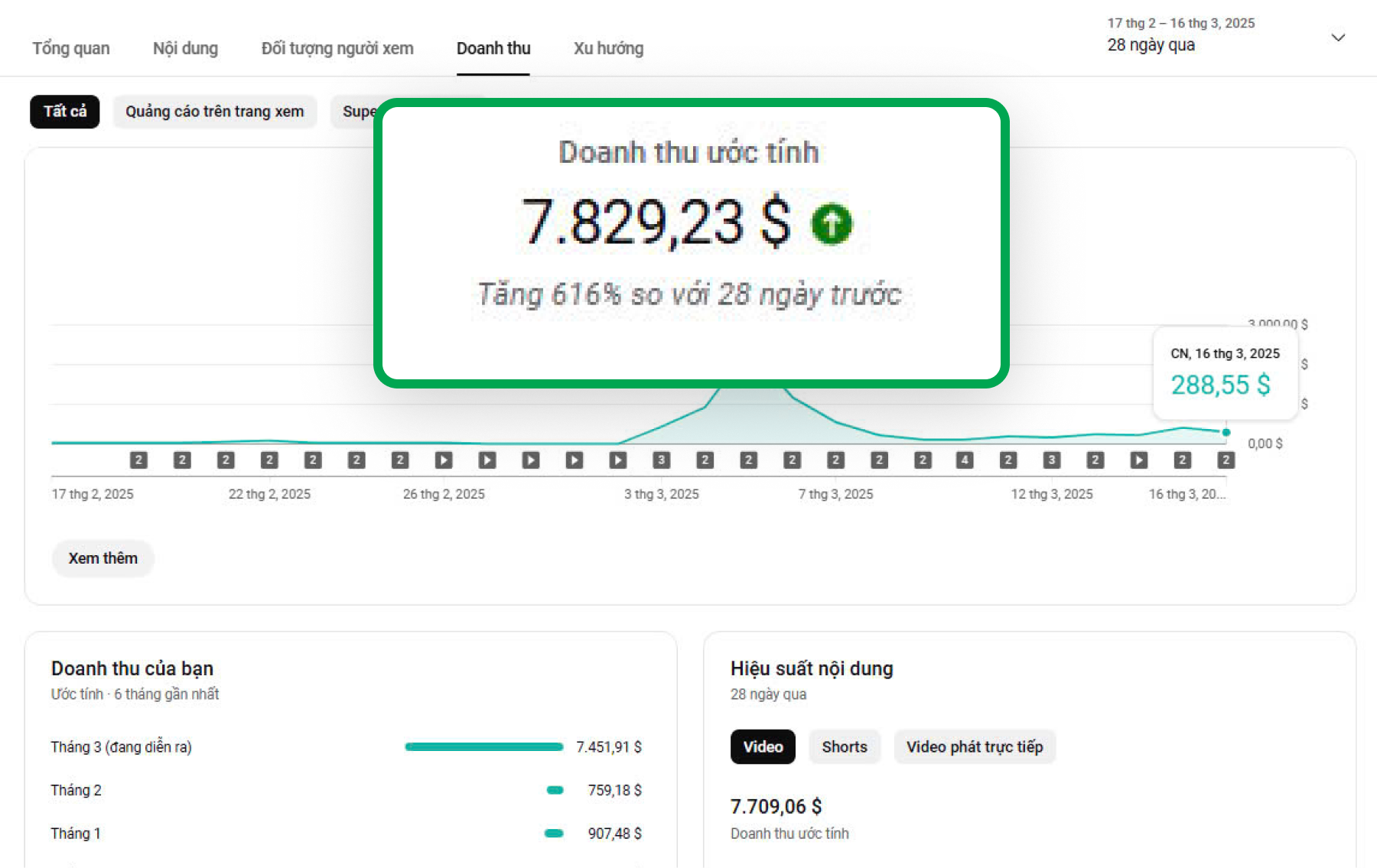Click the rightmost play marker on timeline
Image resolution: width=1377 pixels, height=868 pixels.
pos(1139,460)
